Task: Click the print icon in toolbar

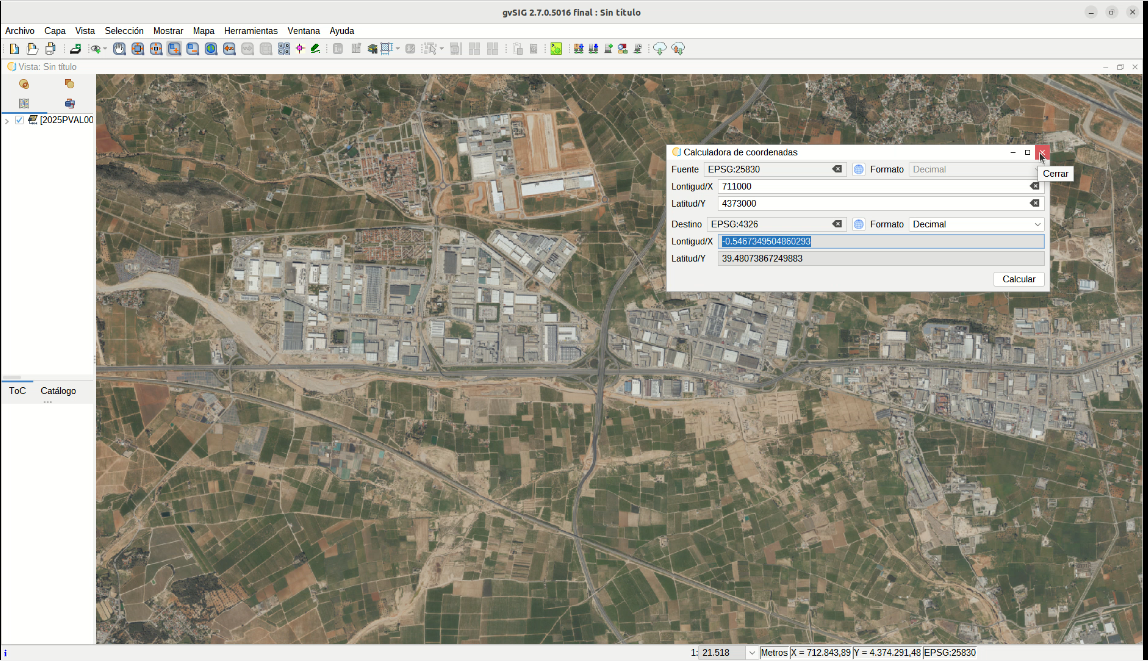Action: coord(50,49)
